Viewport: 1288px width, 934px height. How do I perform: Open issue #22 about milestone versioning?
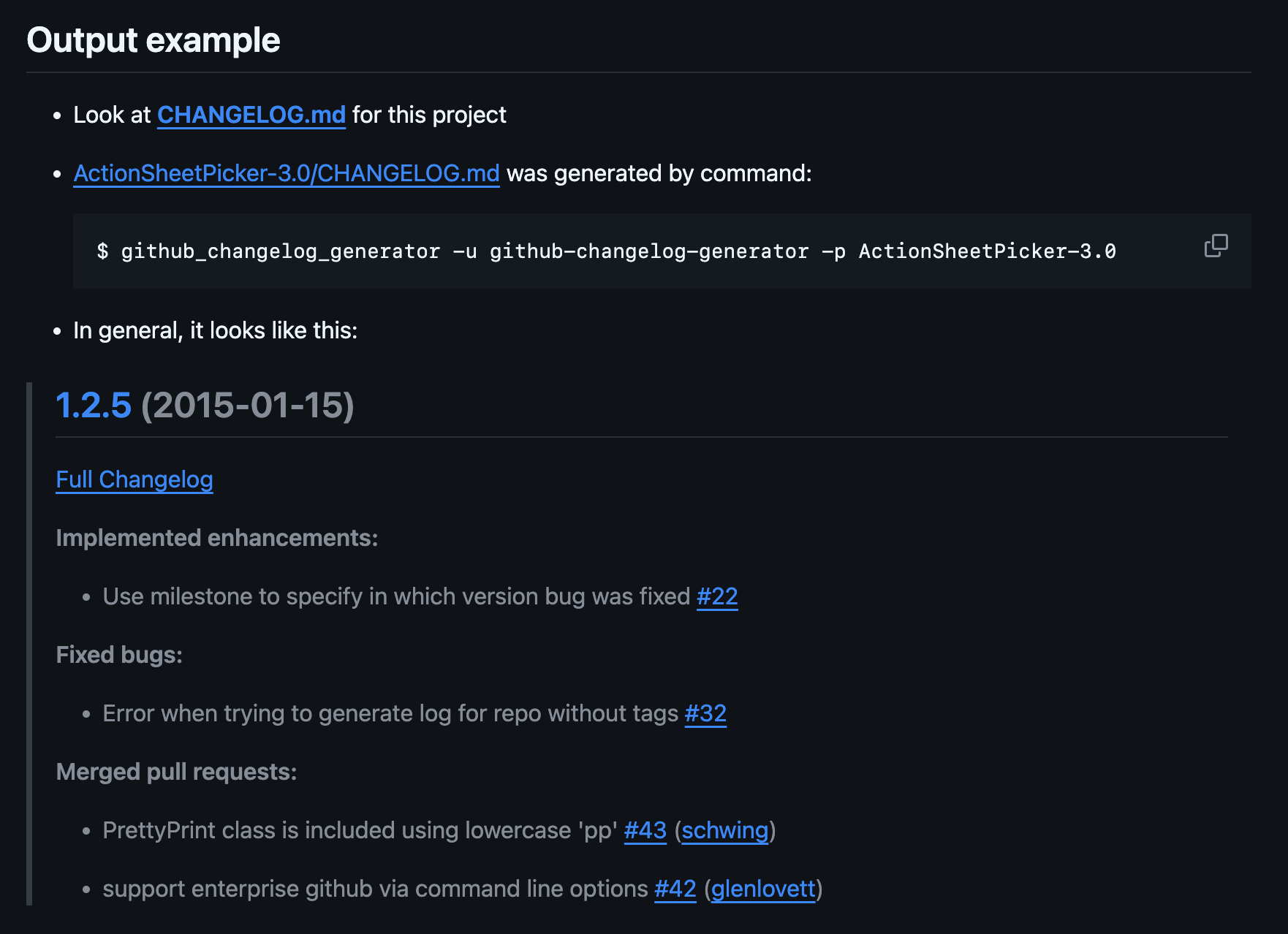[716, 596]
